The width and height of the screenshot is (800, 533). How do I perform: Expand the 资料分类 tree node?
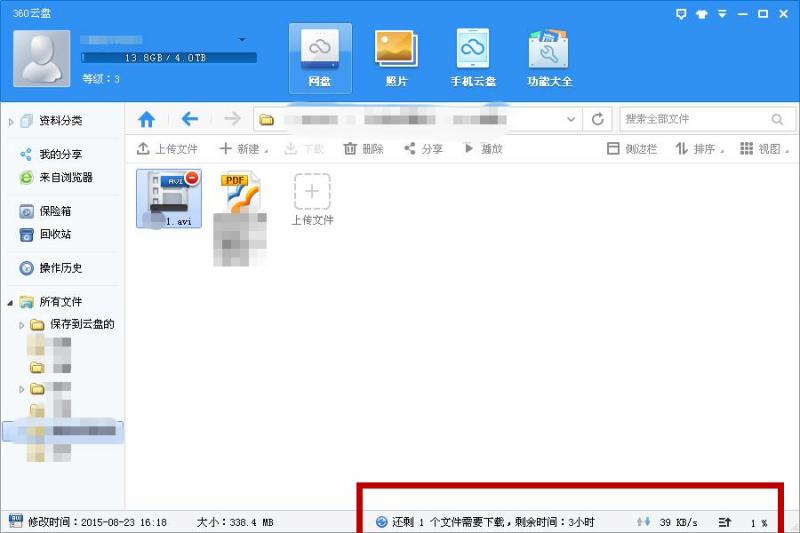(11, 121)
